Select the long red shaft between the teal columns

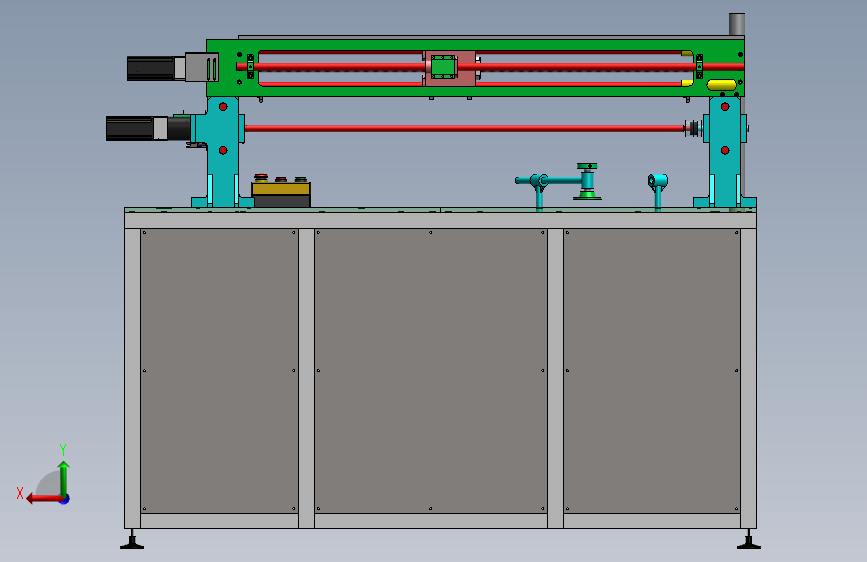pyautogui.click(x=464, y=128)
